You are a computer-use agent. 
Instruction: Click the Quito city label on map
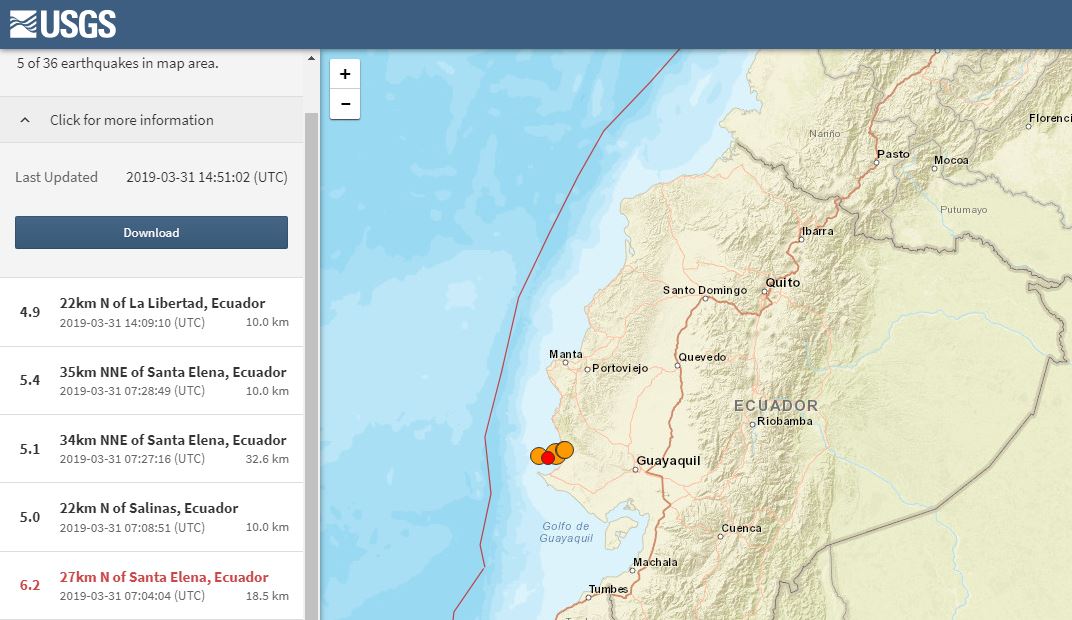click(x=783, y=283)
